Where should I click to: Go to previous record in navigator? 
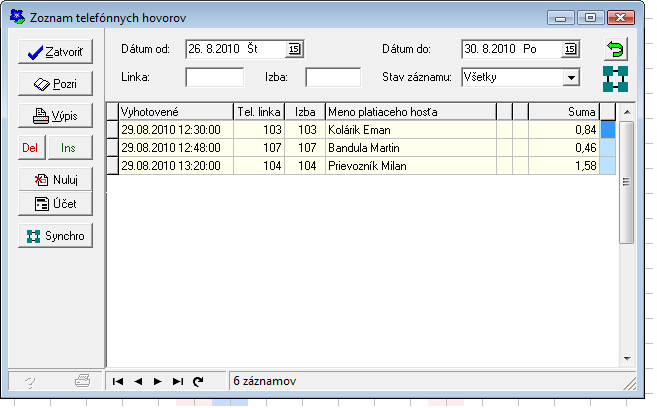coord(138,381)
